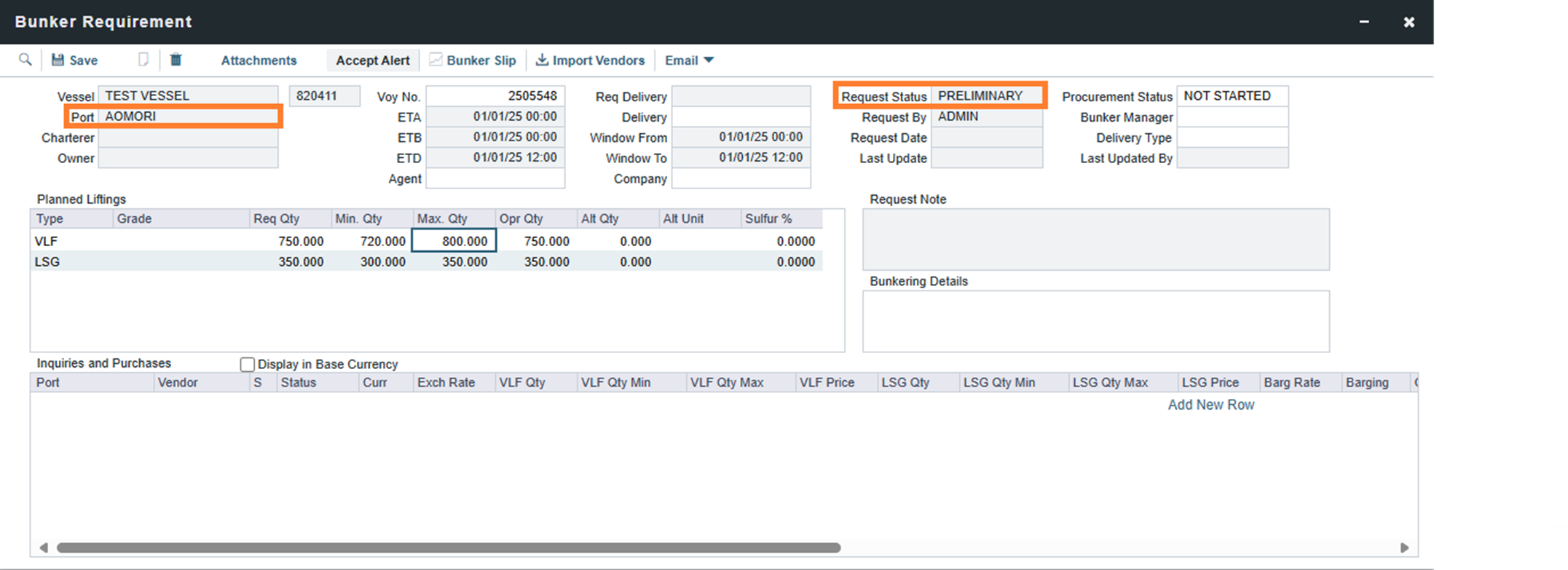The height and width of the screenshot is (570, 1568).
Task: Save the bunker requirement
Action: click(x=74, y=60)
